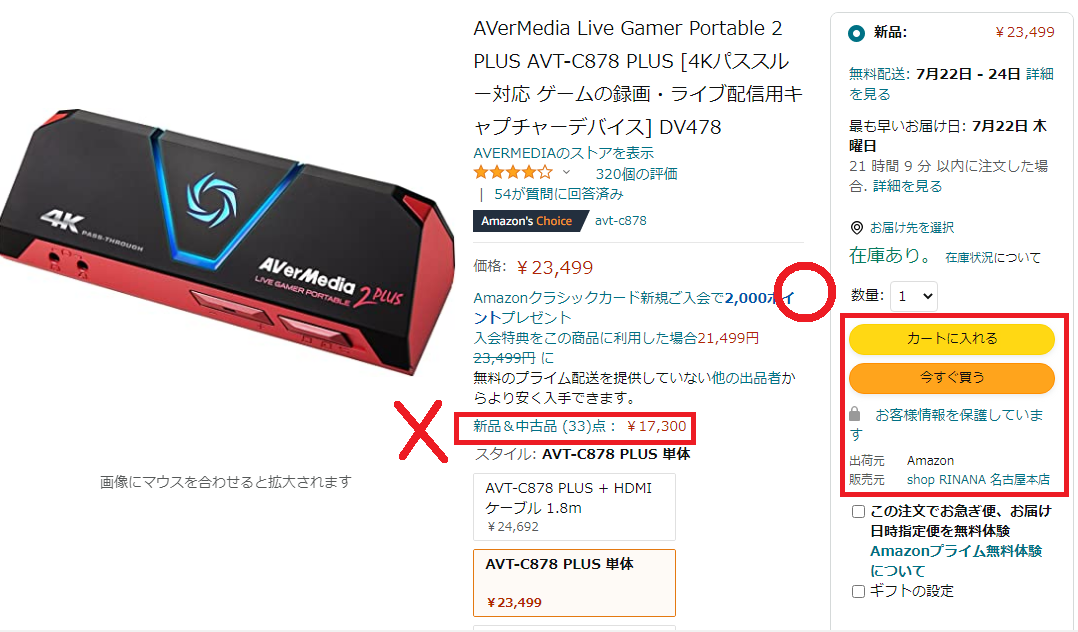Select the 新品 radio button
The width and height of the screenshot is (1078, 632).
pos(857,33)
